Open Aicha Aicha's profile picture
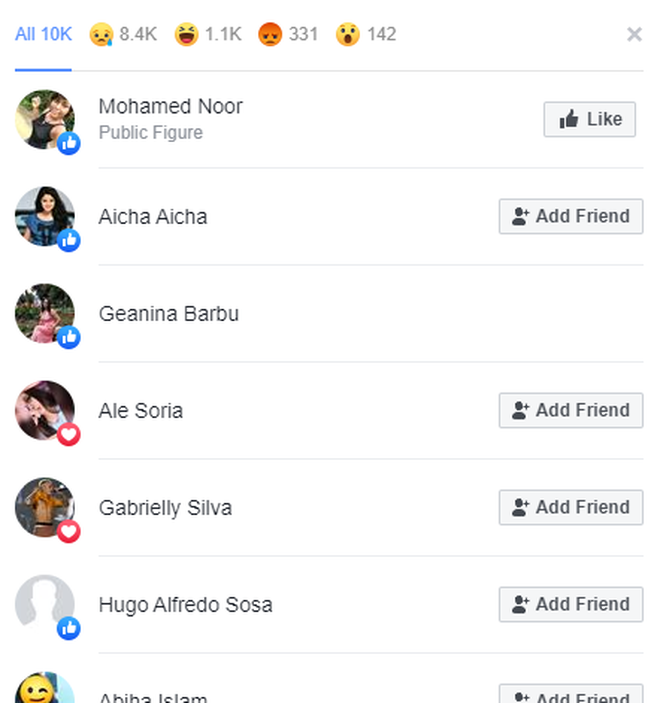 point(45,216)
